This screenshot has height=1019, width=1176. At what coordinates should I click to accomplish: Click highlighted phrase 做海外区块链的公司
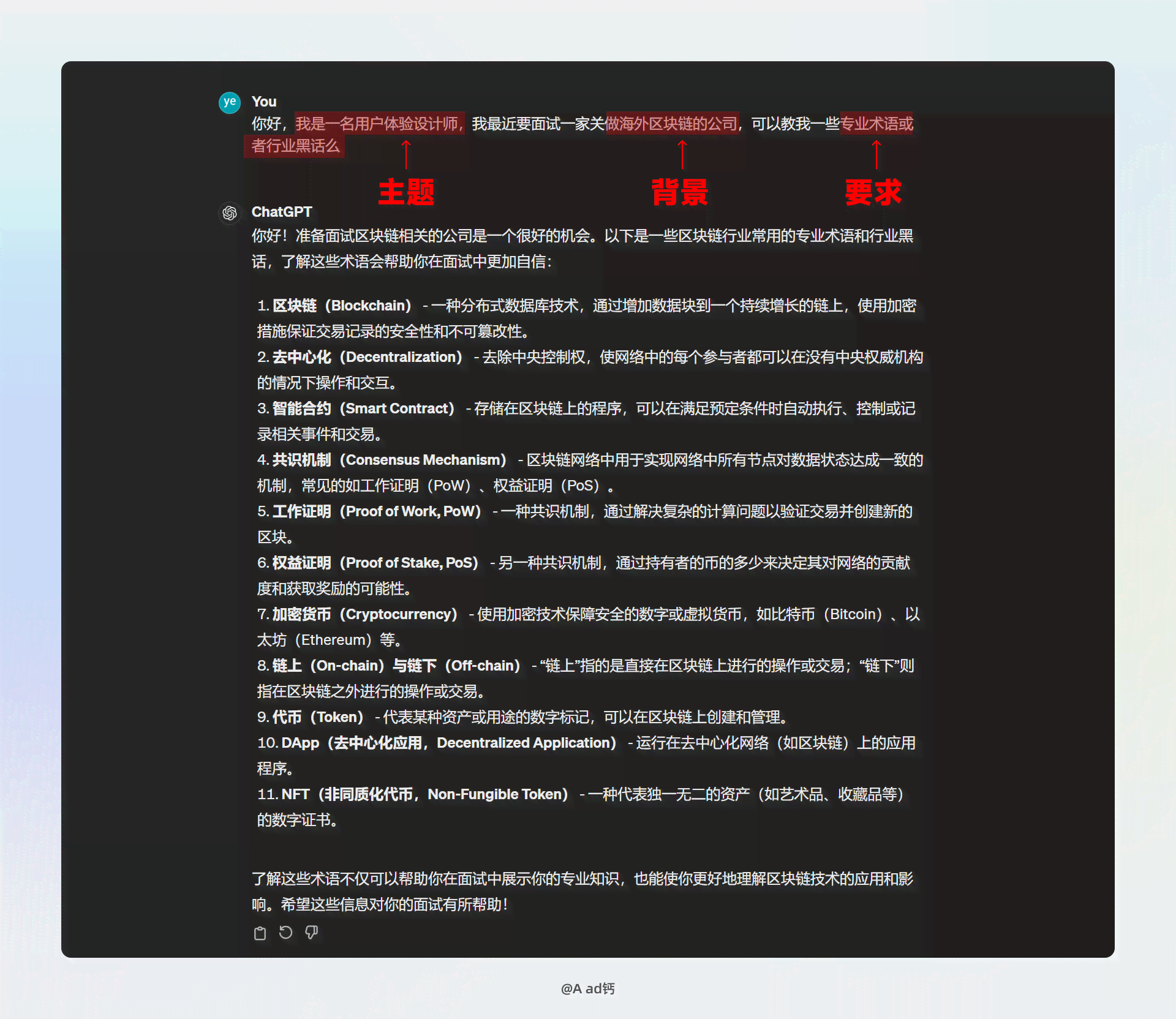673,124
